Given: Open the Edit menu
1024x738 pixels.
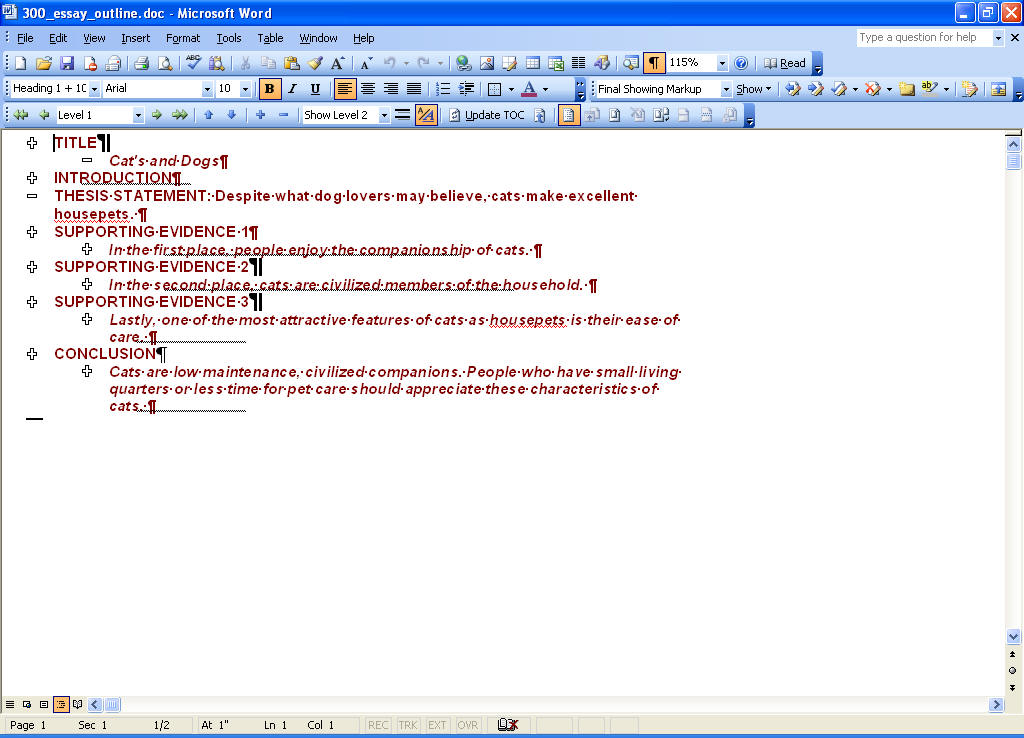Looking at the screenshot, I should click(x=57, y=38).
